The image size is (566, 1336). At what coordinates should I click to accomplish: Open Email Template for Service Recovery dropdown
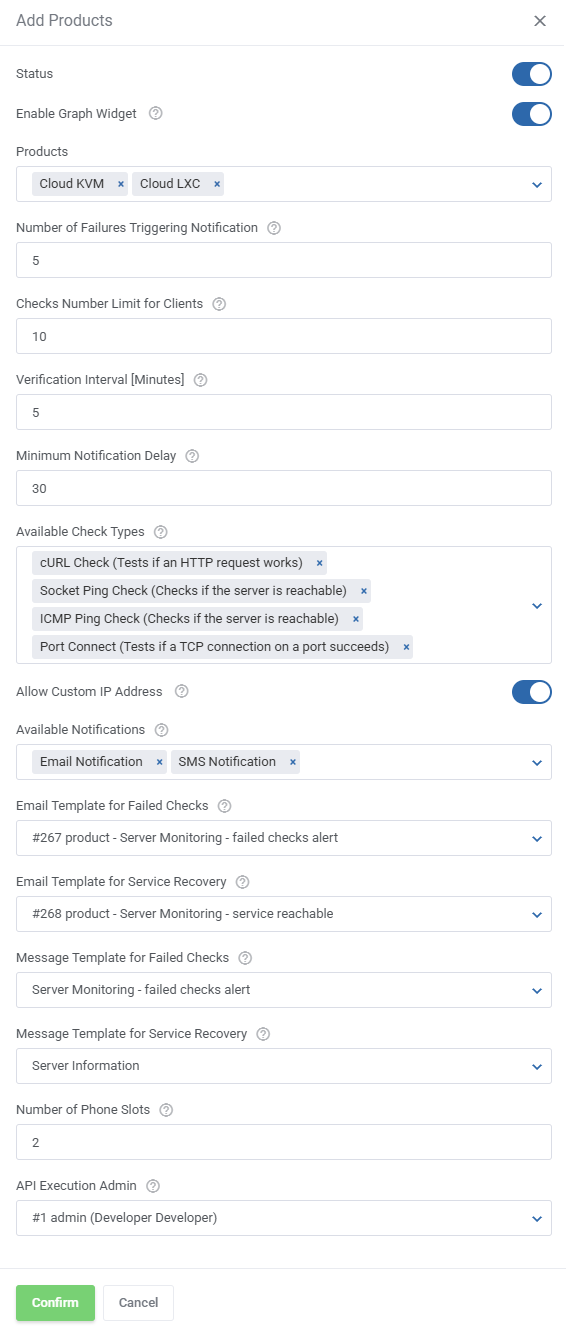(x=284, y=914)
